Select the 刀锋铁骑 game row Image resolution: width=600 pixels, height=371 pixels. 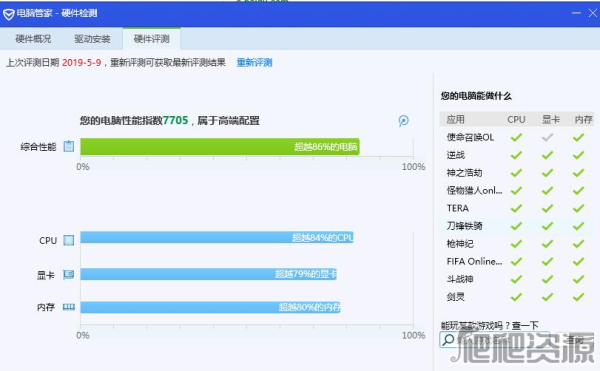[516, 226]
